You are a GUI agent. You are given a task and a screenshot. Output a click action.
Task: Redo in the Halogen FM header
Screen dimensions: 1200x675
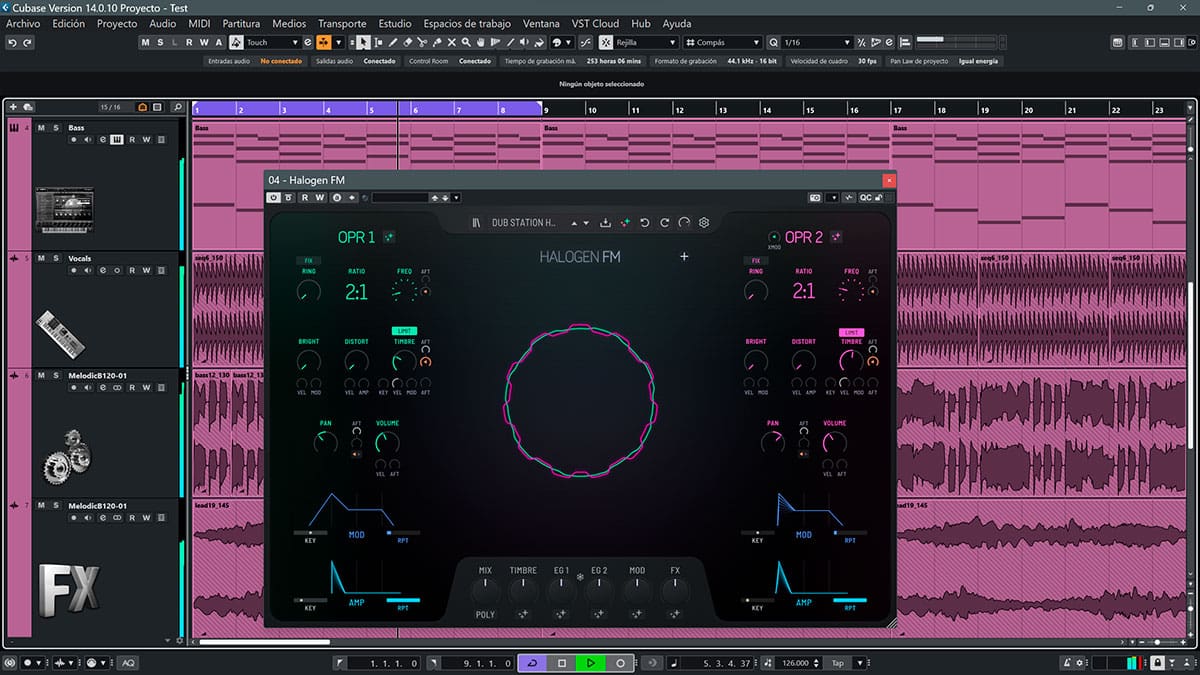(664, 223)
